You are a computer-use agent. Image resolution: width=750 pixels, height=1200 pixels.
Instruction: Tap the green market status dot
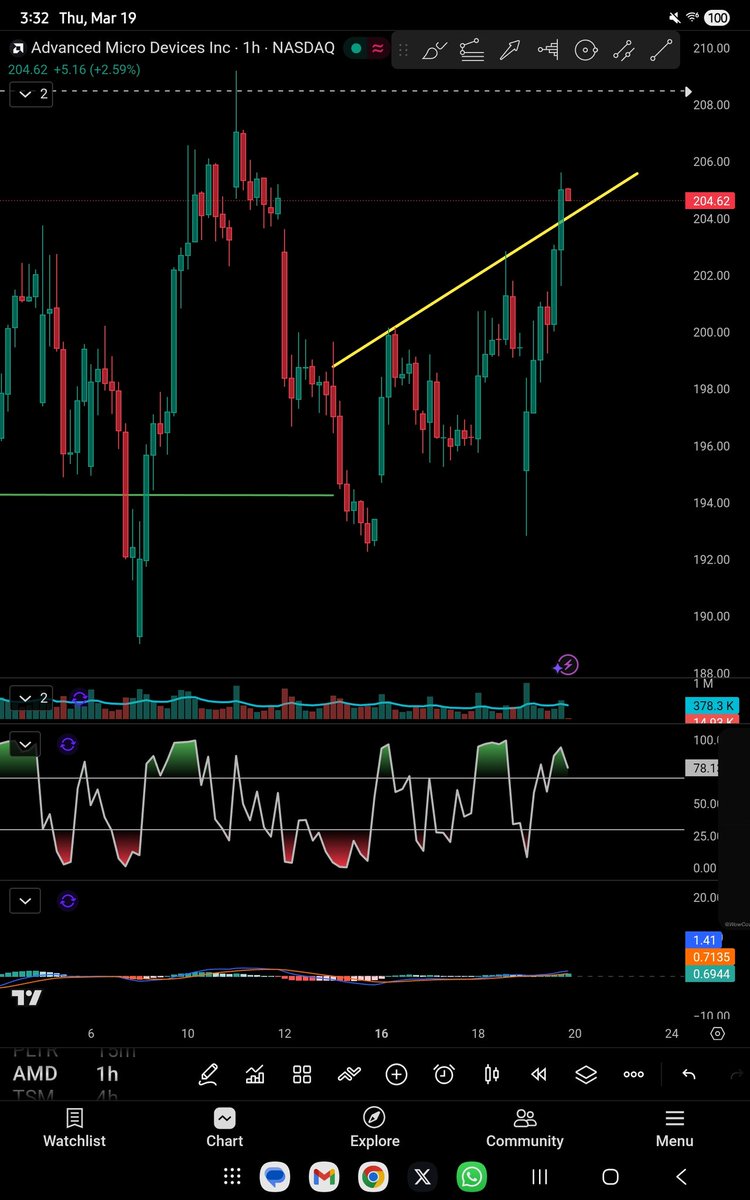coord(355,47)
